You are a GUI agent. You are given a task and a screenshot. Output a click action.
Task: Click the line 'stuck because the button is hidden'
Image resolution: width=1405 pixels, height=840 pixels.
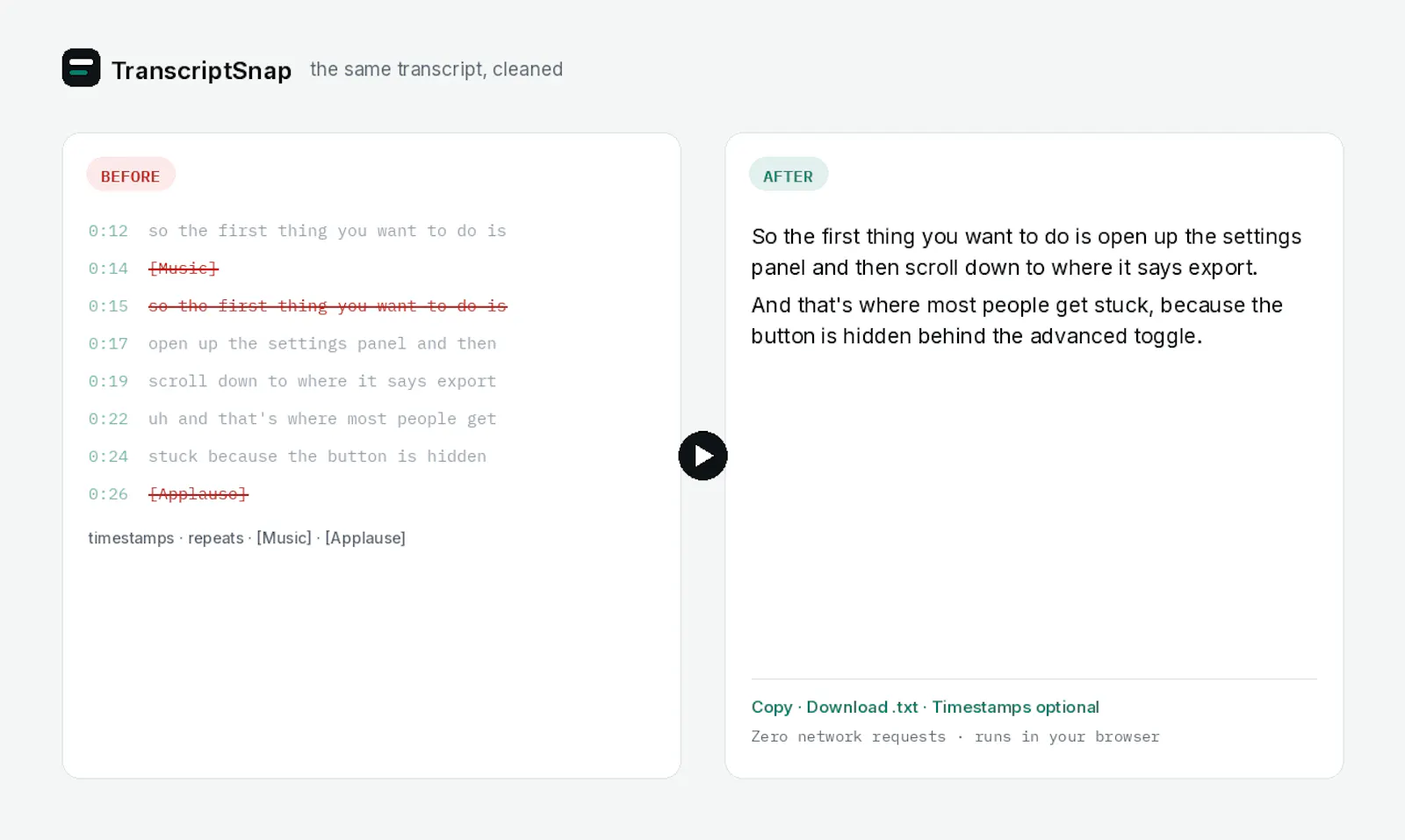point(317,456)
